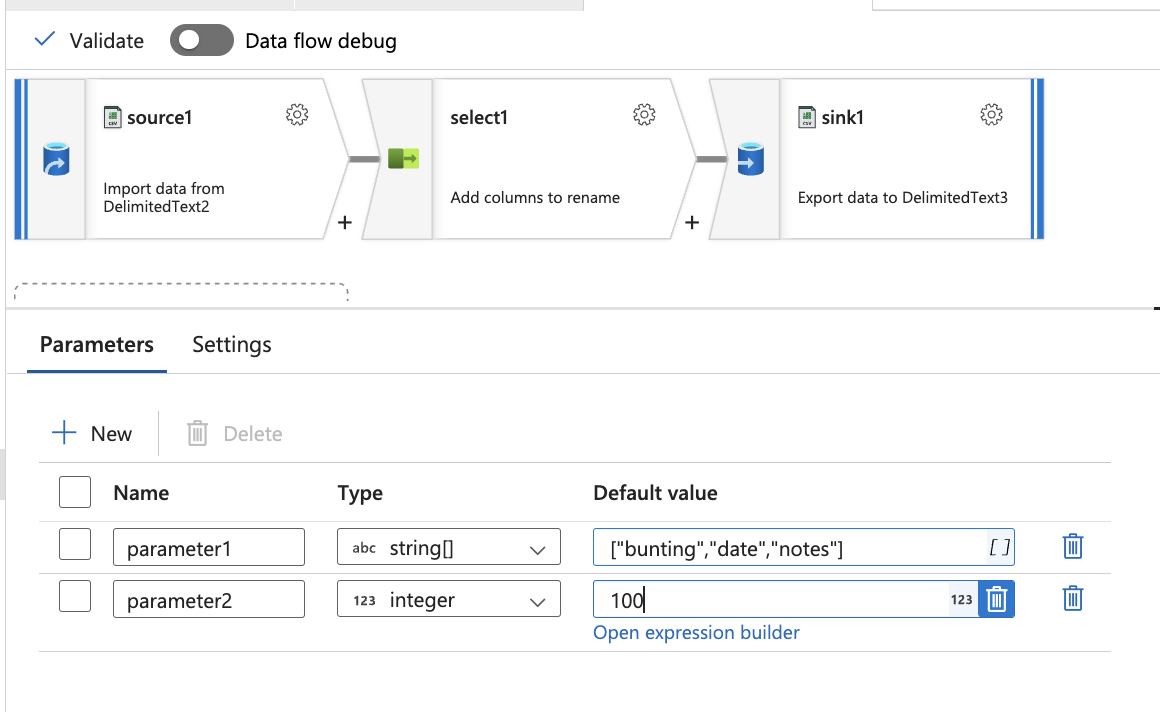
Task: Check the parameter1 row checkbox
Action: click(x=75, y=546)
